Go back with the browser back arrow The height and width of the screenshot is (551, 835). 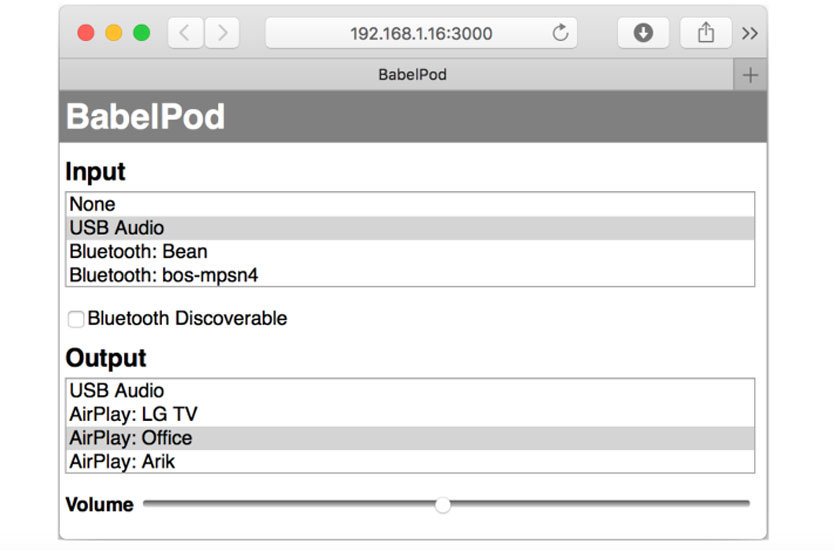pos(185,33)
